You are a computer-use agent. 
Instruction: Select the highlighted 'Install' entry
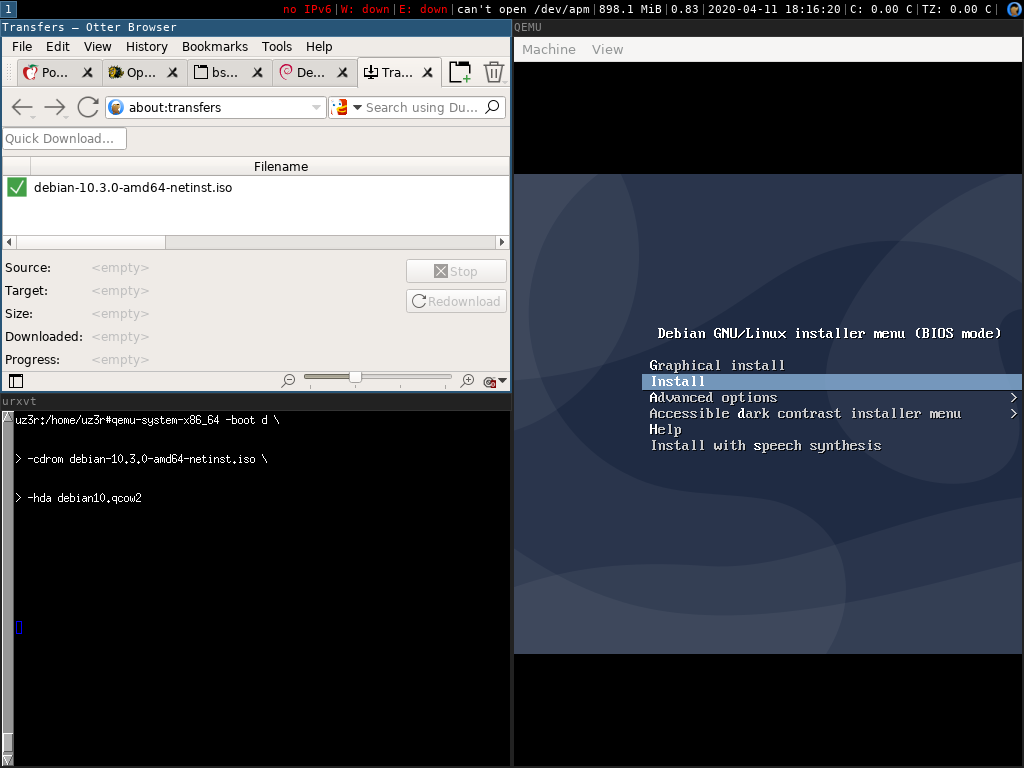(832, 382)
